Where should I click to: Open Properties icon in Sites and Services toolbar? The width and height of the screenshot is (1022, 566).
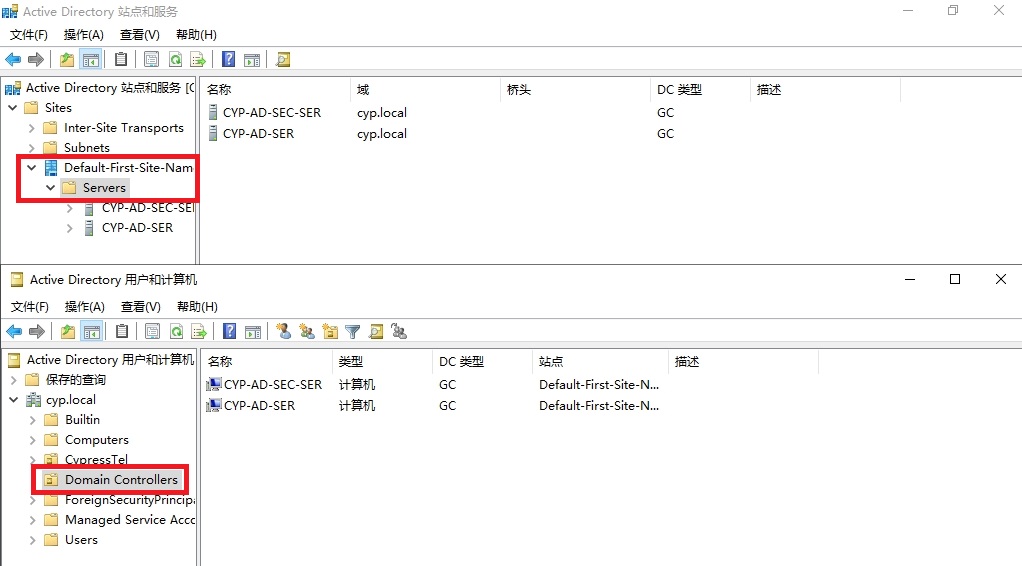click(x=151, y=60)
